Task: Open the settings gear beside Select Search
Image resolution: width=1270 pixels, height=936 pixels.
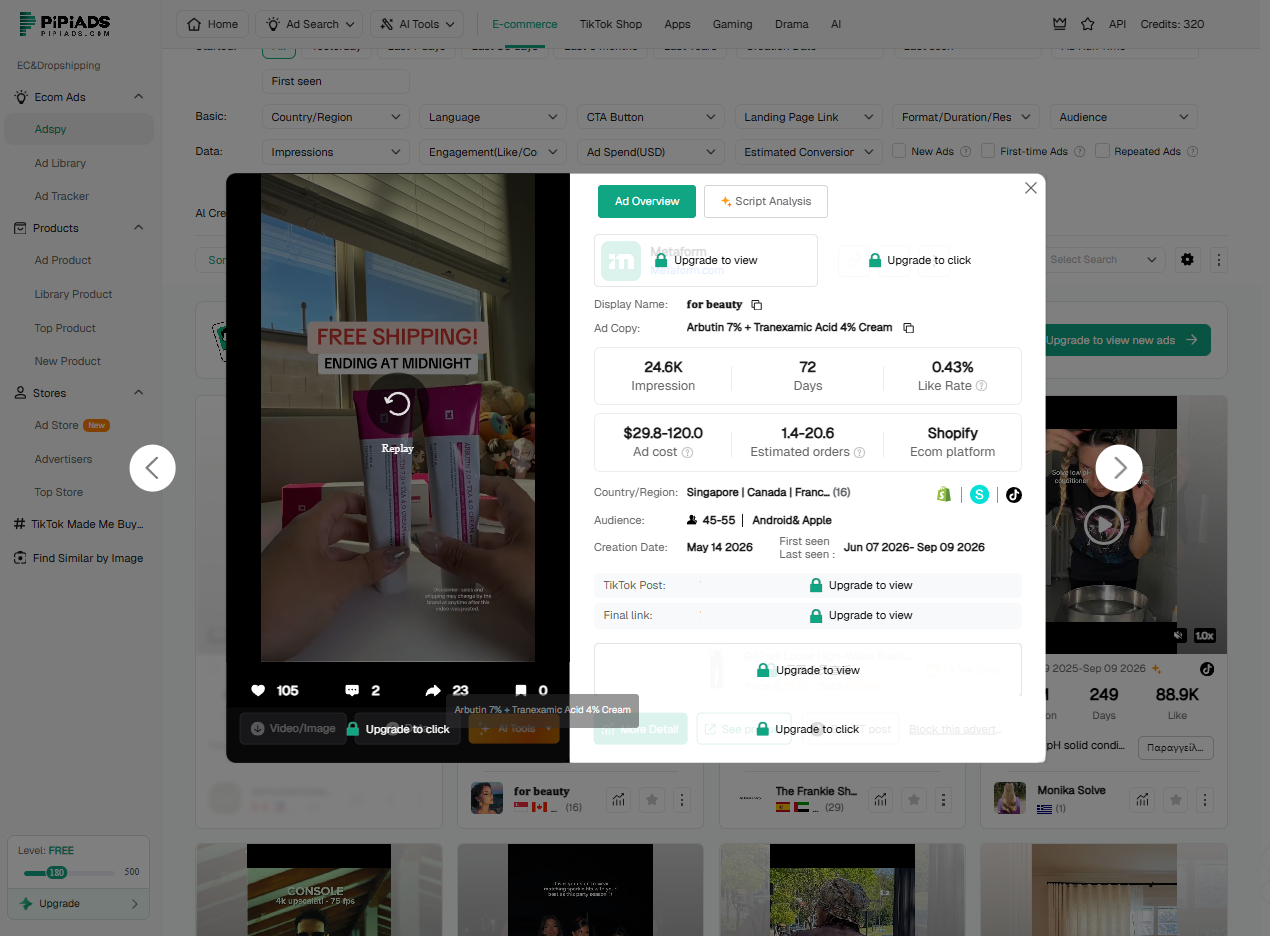Action: tap(1187, 260)
